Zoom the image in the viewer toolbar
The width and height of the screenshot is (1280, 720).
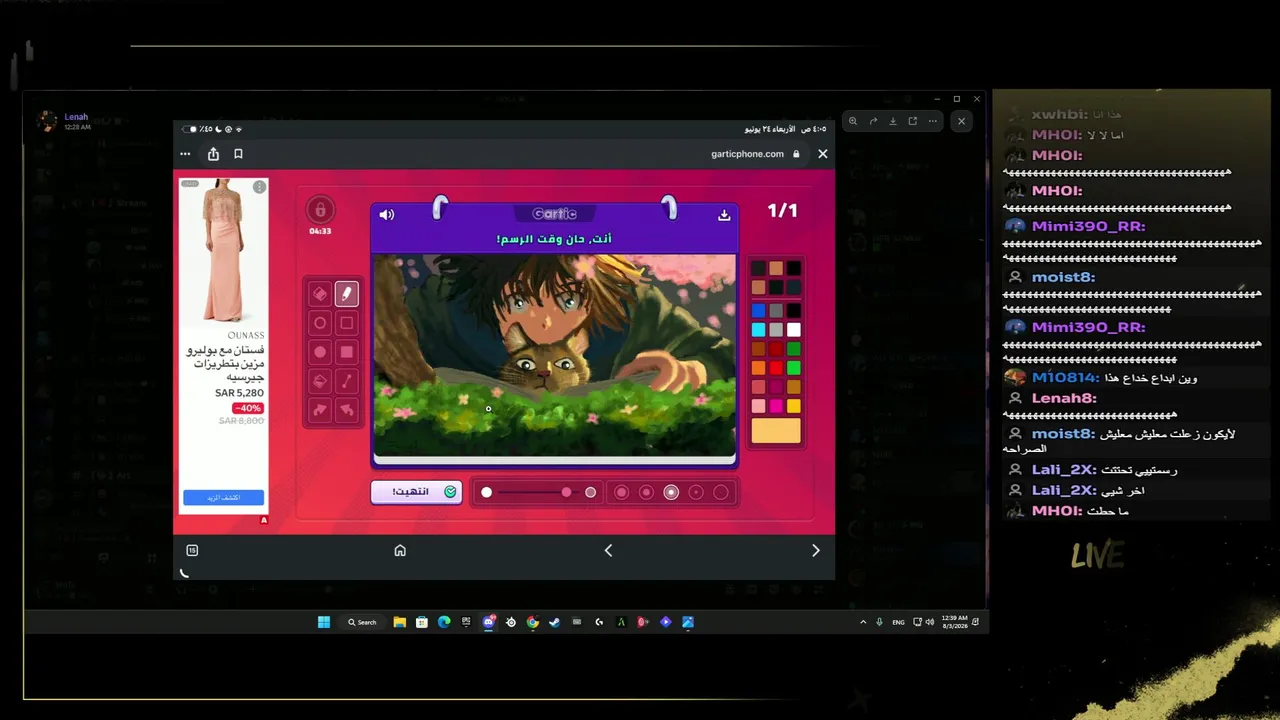click(853, 121)
